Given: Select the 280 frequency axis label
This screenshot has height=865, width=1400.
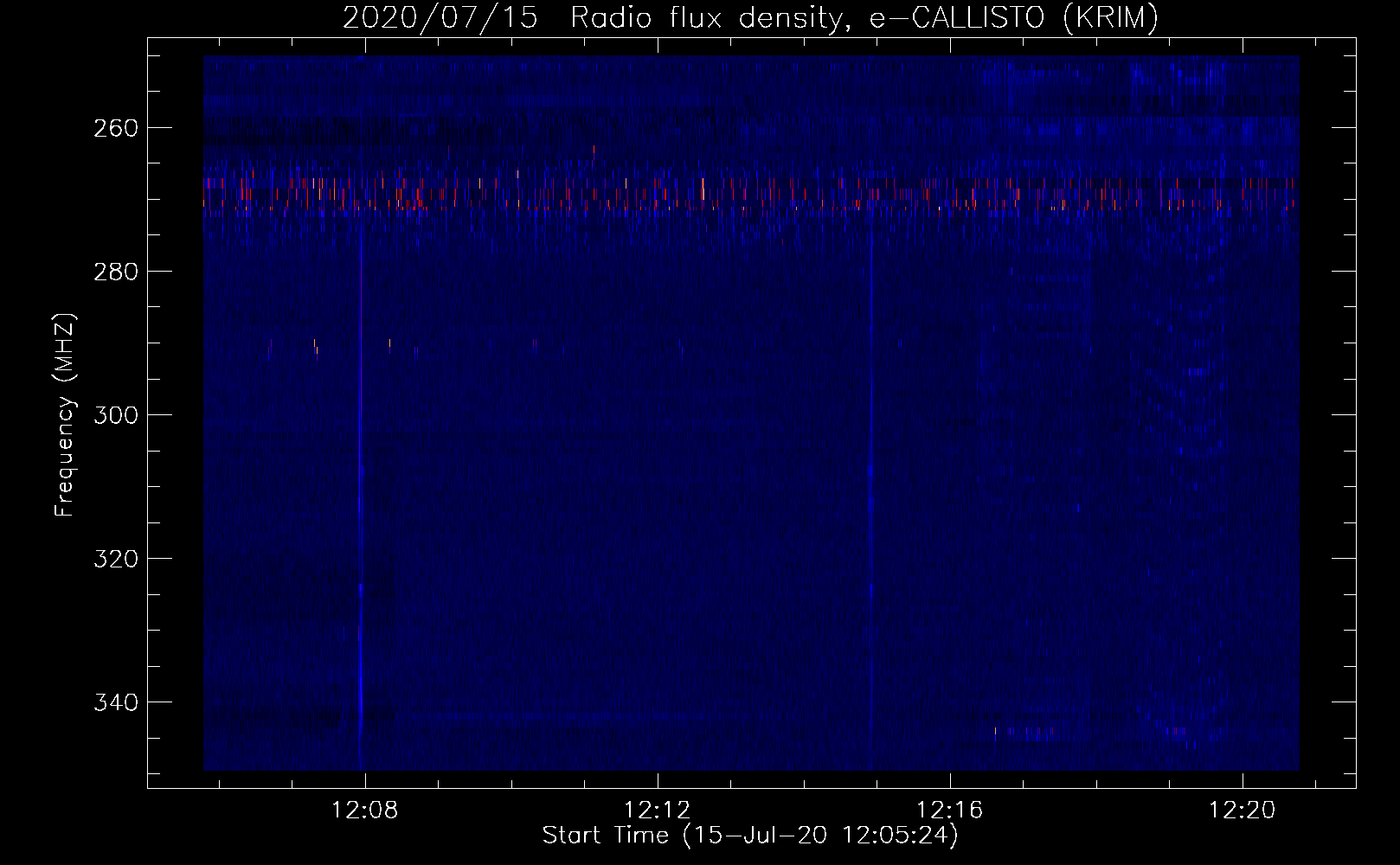Looking at the screenshot, I should [x=114, y=272].
